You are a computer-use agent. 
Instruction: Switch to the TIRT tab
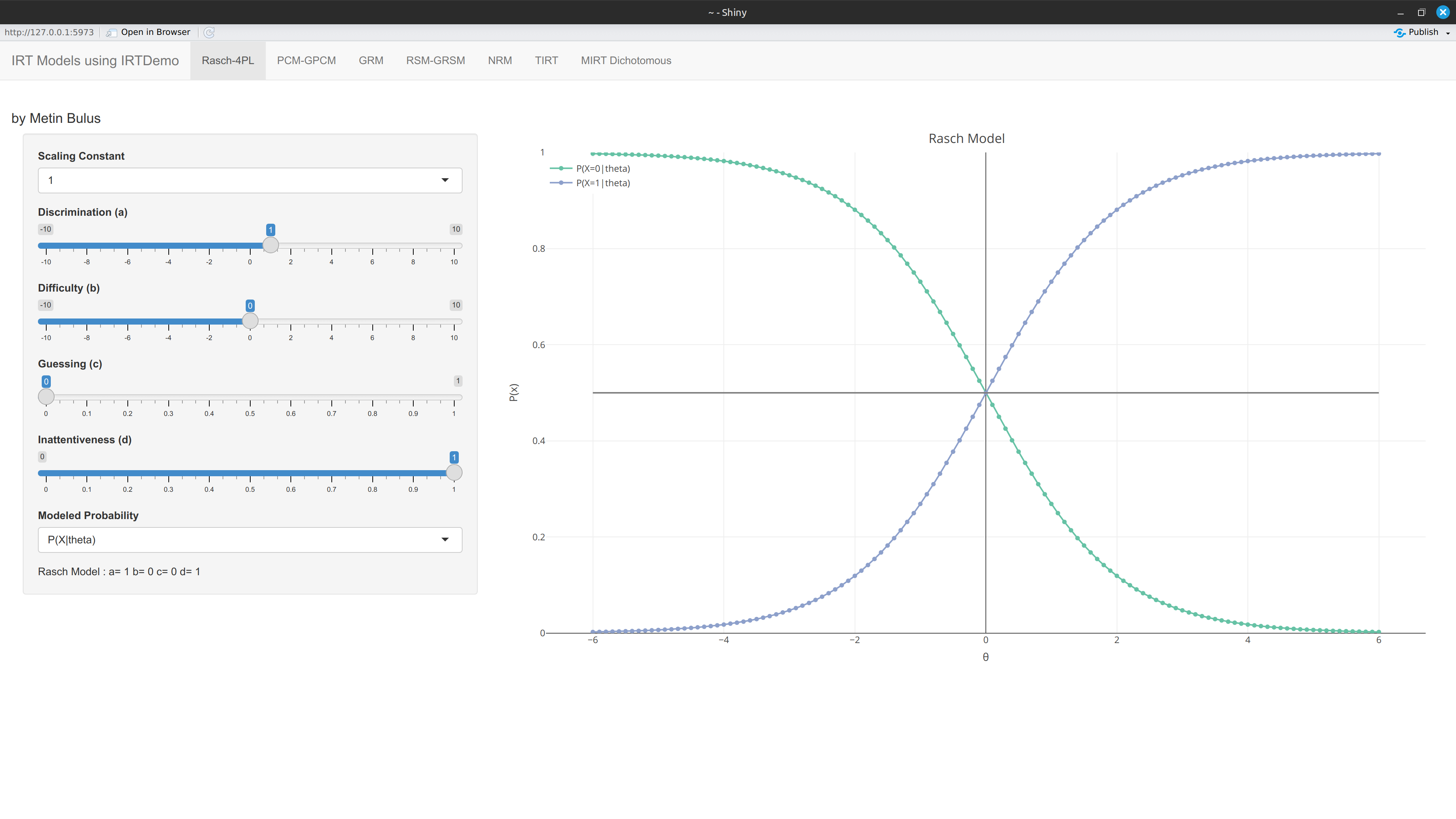click(x=546, y=61)
